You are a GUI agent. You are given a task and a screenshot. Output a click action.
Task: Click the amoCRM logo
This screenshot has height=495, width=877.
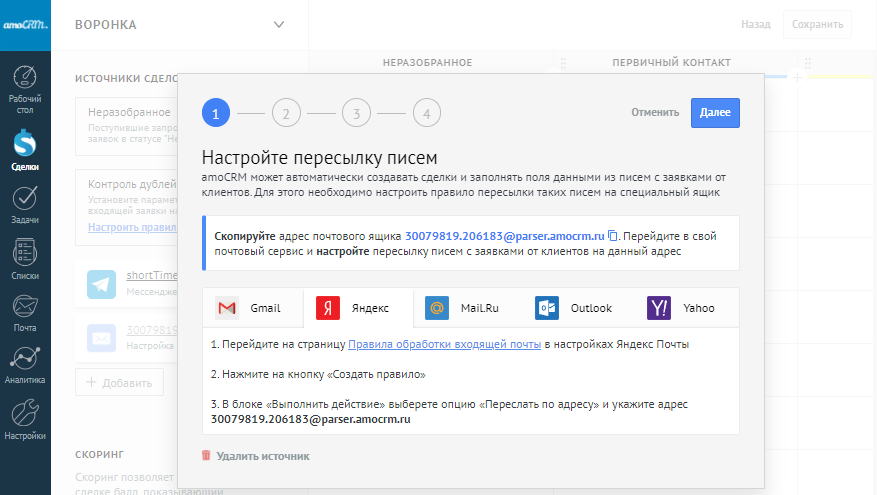tap(25, 24)
